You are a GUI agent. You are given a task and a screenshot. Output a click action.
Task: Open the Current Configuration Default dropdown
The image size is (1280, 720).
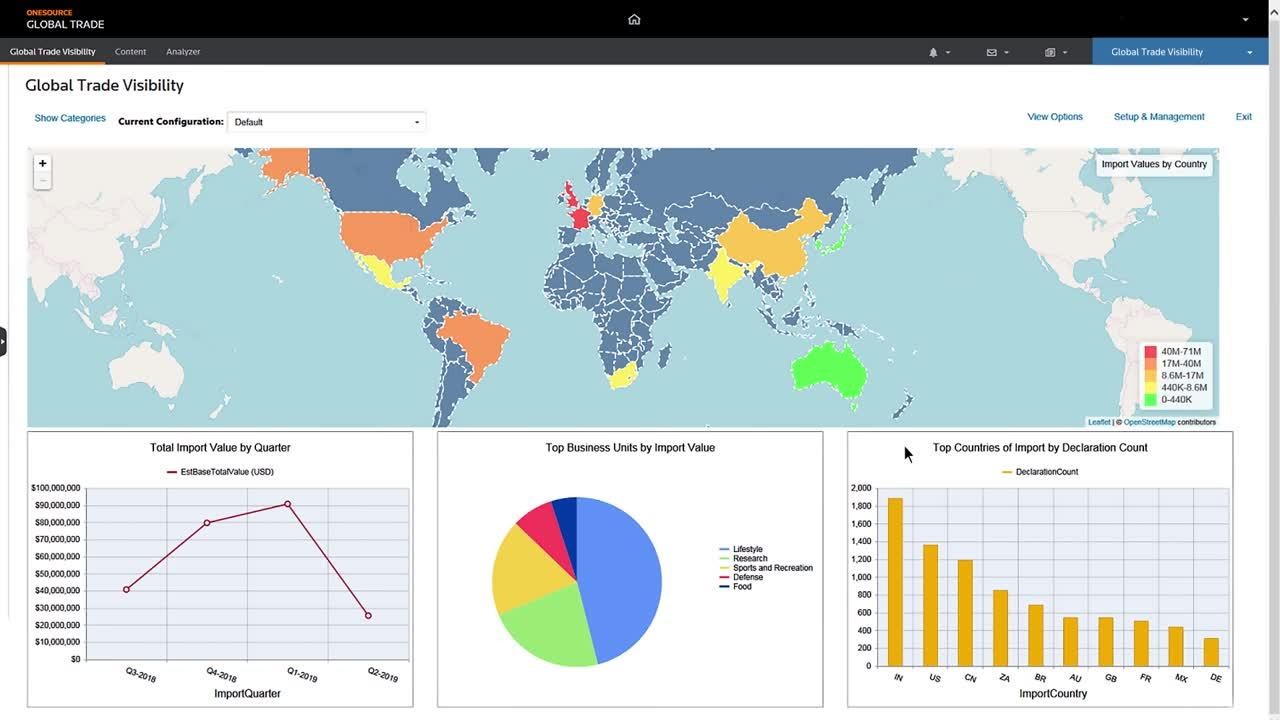(x=326, y=122)
